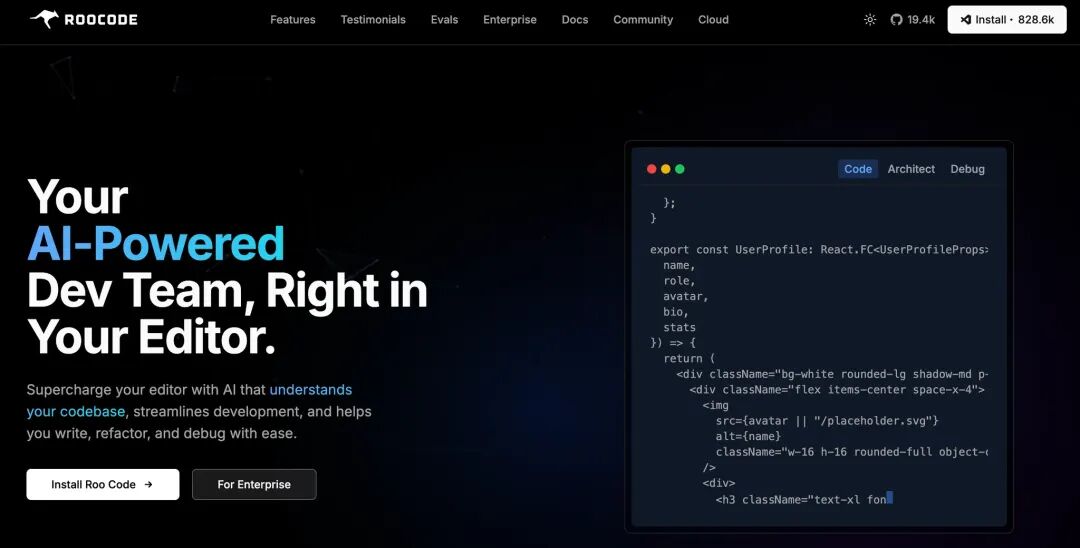The width and height of the screenshot is (1080, 548).
Task: Open Docs from the navigation bar
Action: 575,20
